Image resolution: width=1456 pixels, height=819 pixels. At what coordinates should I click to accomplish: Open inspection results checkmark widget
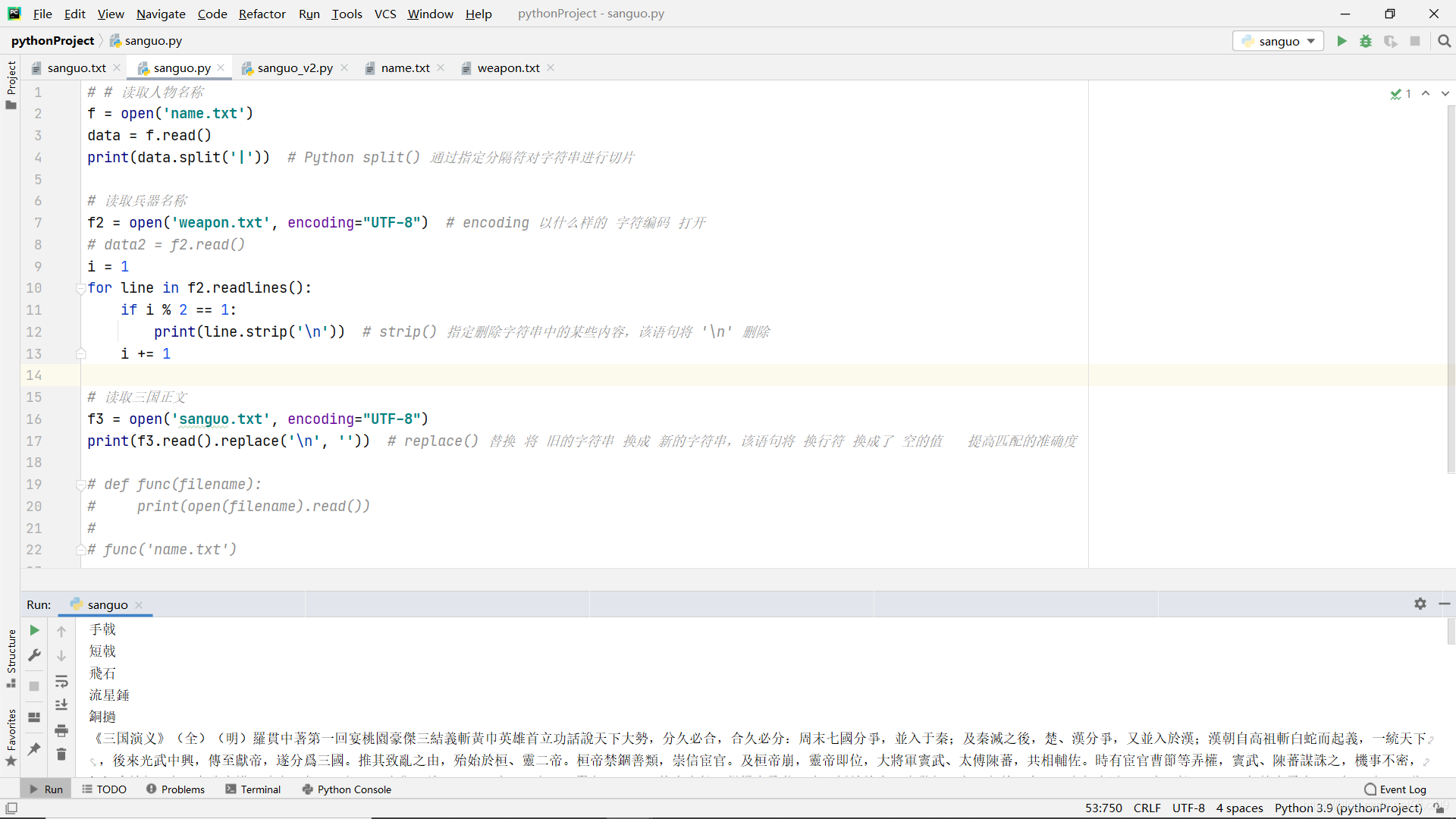[x=1401, y=93]
